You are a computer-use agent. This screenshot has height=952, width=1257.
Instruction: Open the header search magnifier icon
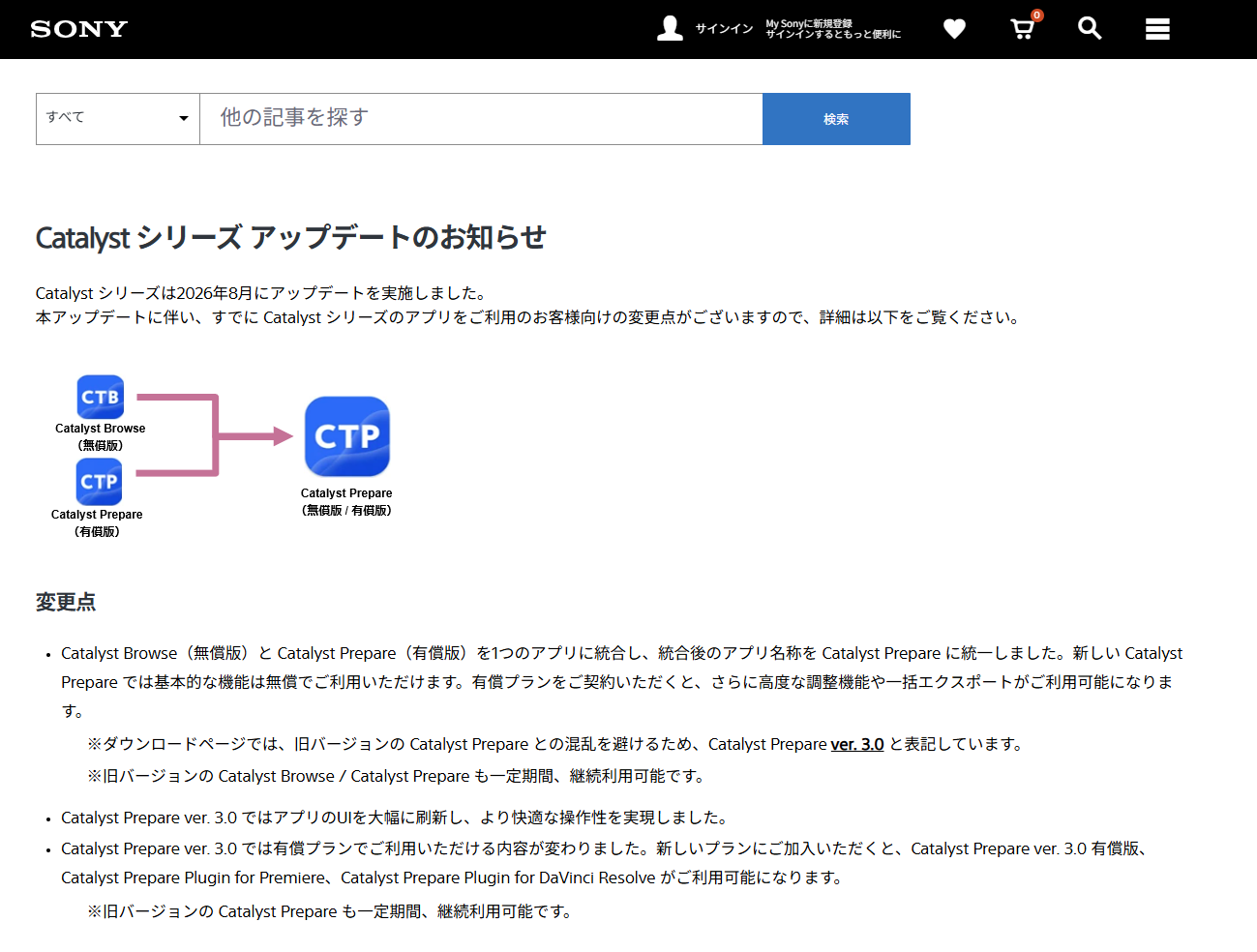(x=1090, y=28)
